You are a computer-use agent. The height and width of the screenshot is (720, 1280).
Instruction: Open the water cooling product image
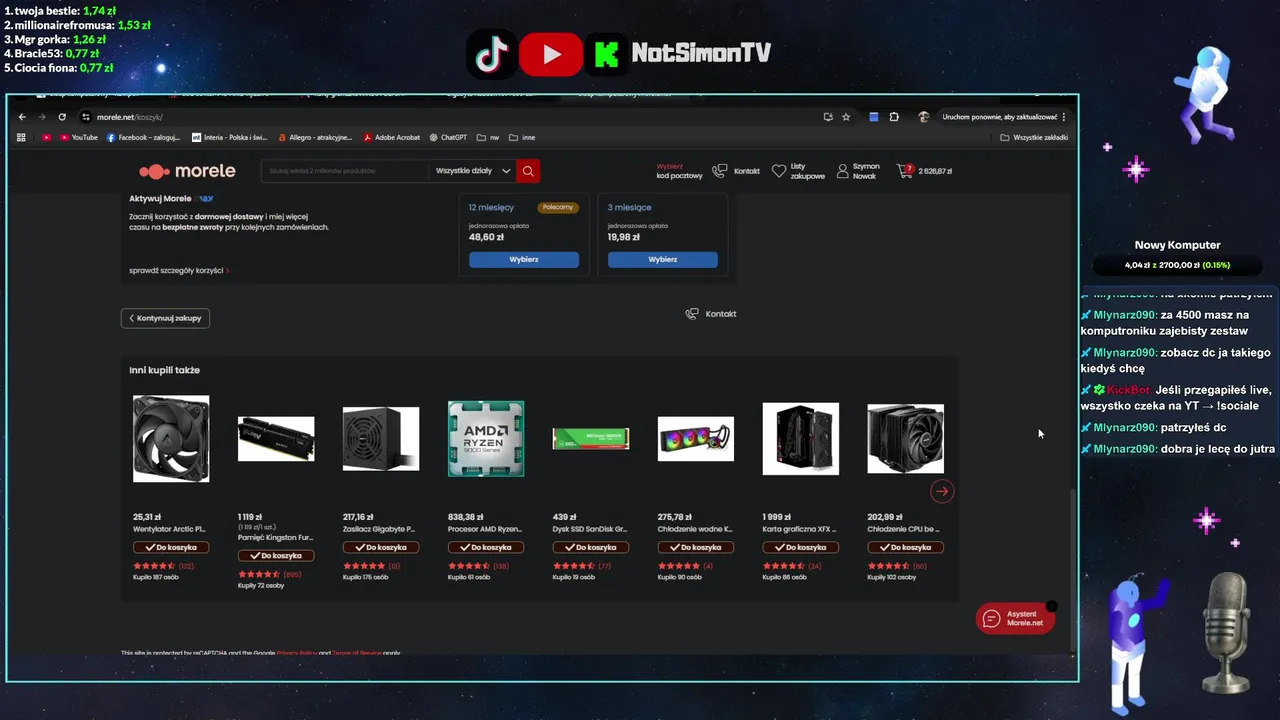(696, 439)
